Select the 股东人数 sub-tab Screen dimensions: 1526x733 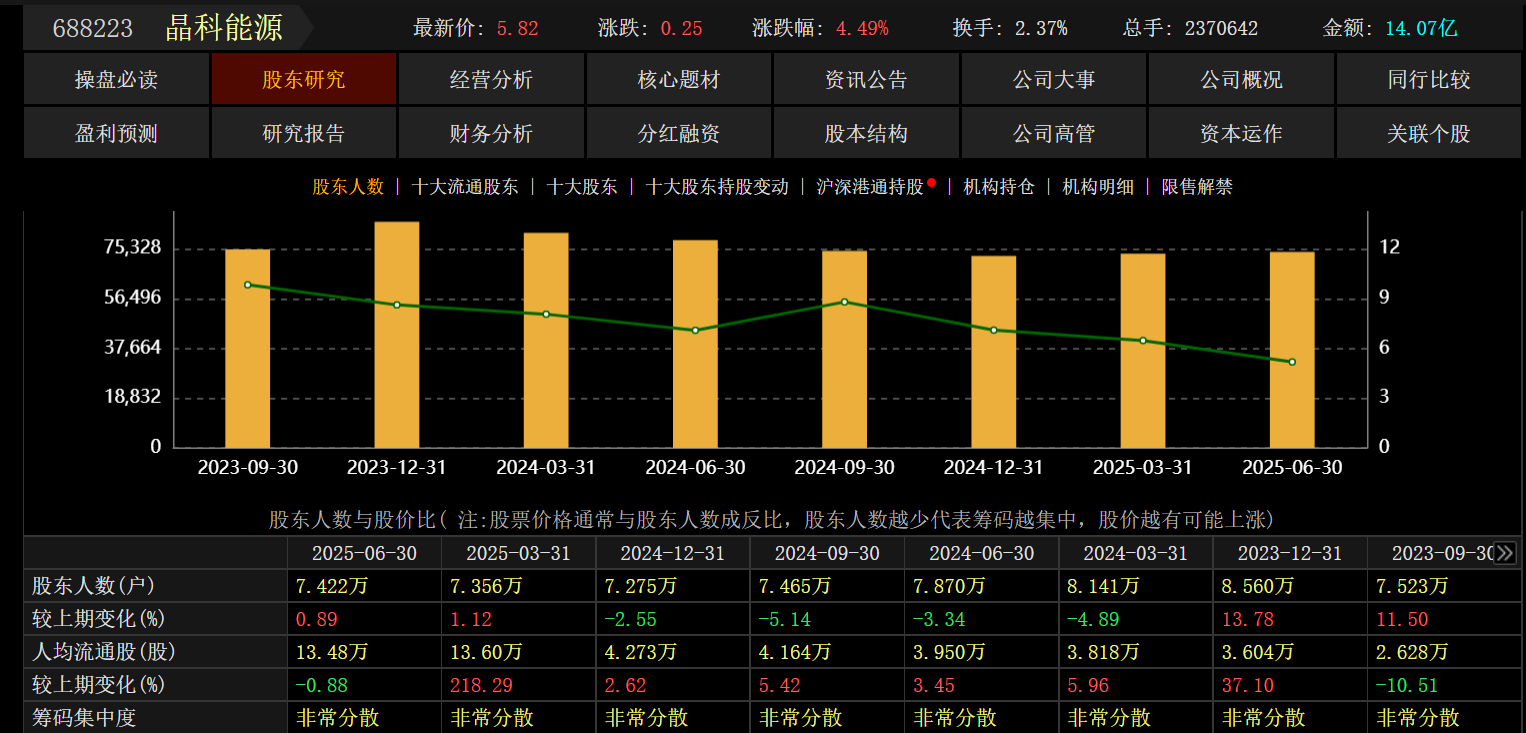348,187
